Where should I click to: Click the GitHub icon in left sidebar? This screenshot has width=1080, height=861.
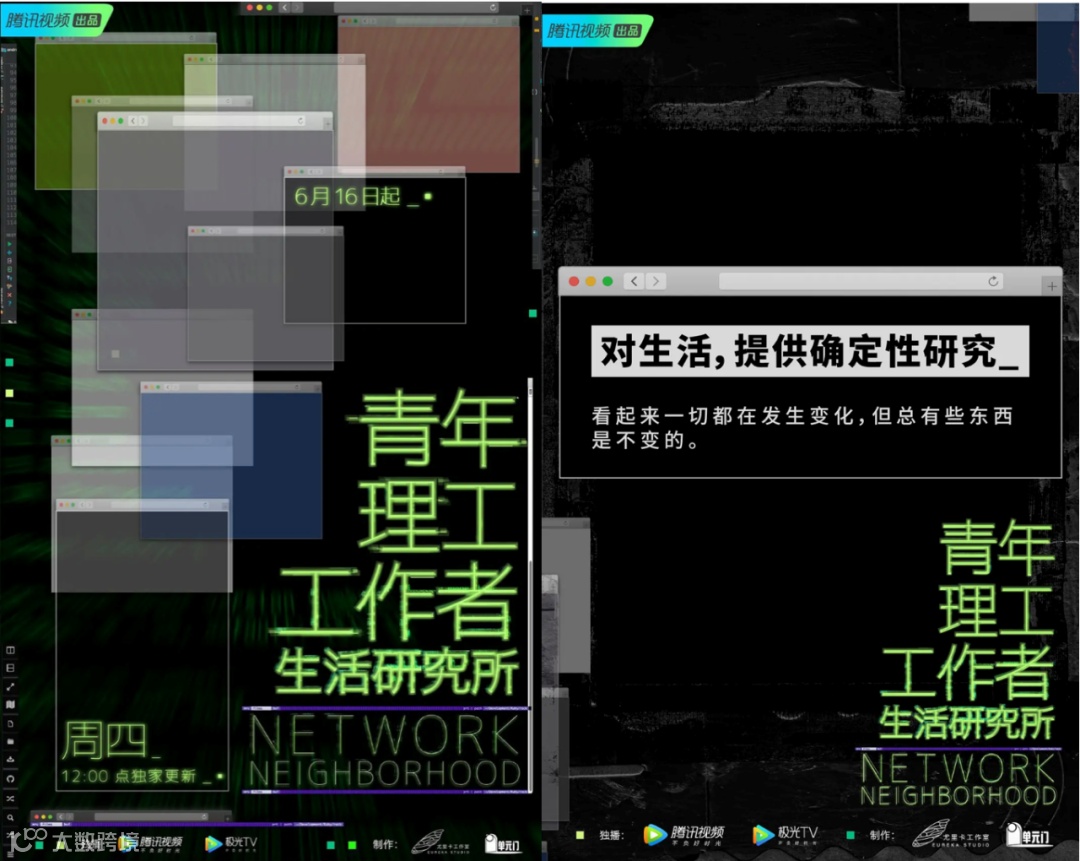[10, 779]
